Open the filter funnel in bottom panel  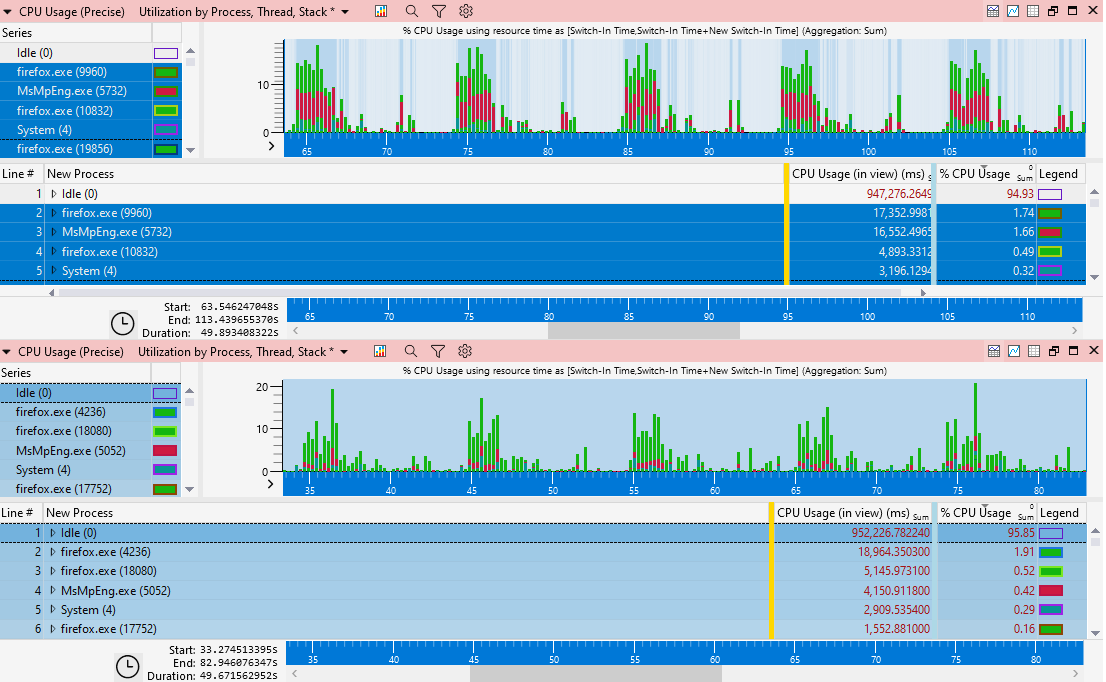pyautogui.click(x=438, y=351)
